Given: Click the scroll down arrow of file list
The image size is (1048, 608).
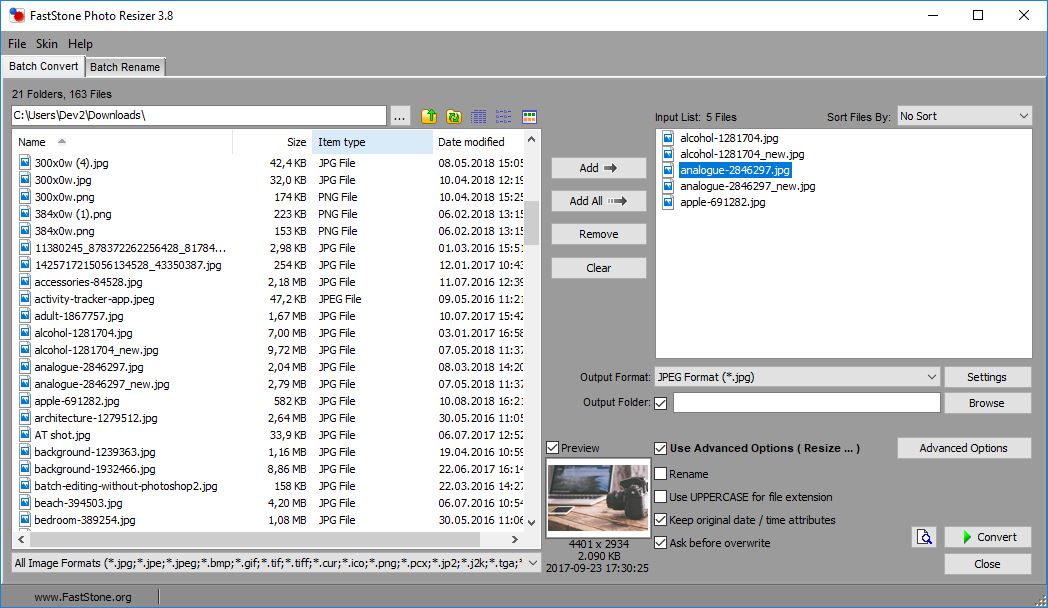Looking at the screenshot, I should (531, 522).
